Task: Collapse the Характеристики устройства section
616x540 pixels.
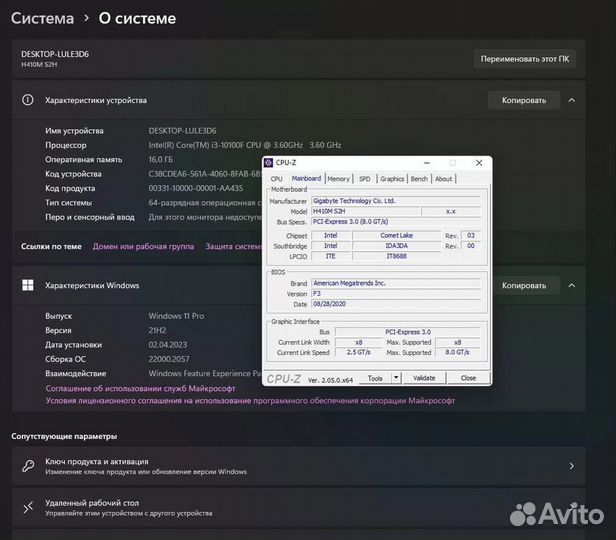Action: tap(572, 100)
